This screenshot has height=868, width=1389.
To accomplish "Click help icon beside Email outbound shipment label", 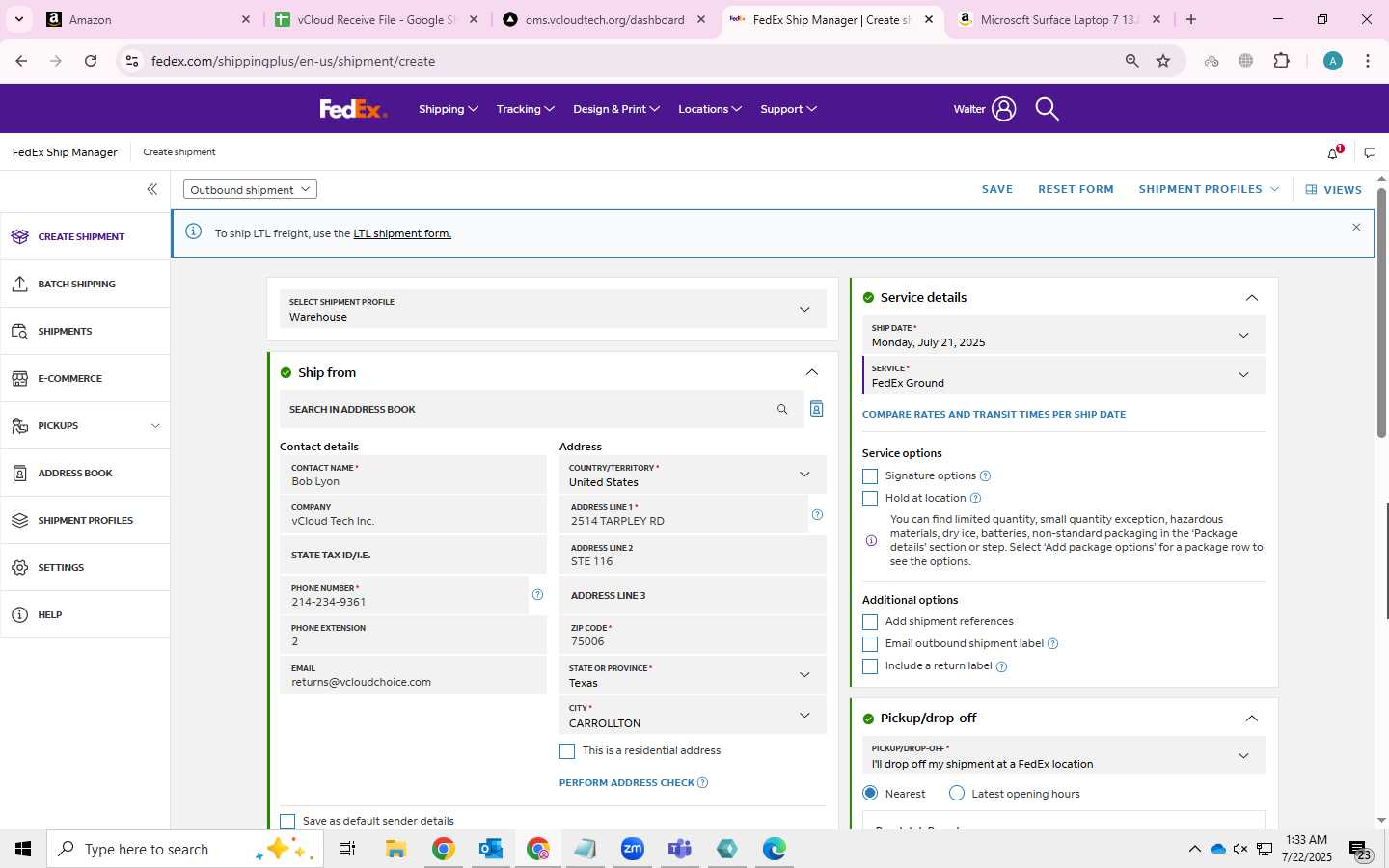I will 1052,643.
